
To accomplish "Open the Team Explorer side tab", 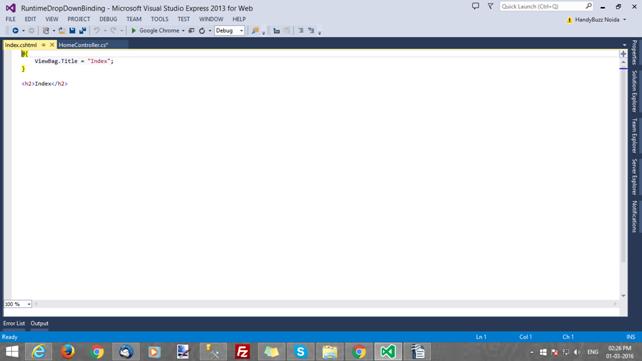I will coord(635,135).
